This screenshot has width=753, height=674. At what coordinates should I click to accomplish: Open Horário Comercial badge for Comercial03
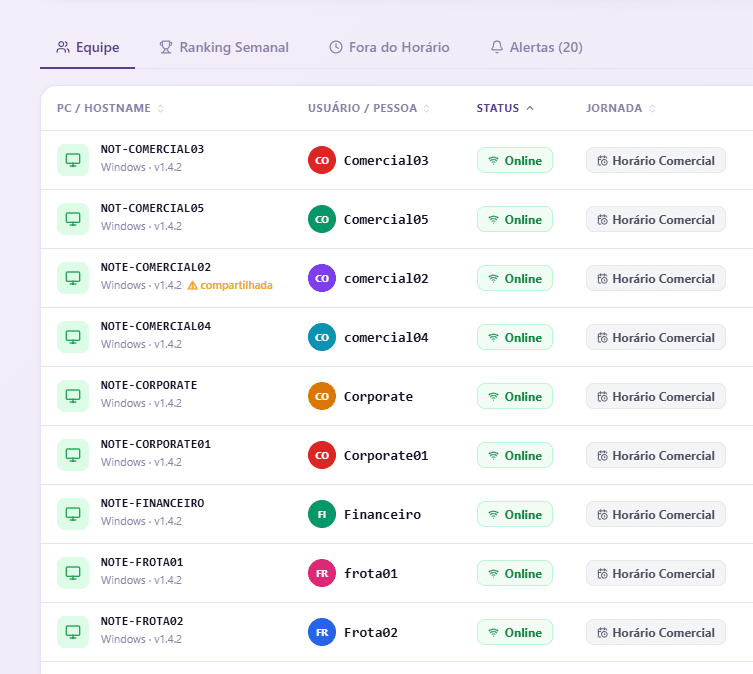pyautogui.click(x=656, y=160)
